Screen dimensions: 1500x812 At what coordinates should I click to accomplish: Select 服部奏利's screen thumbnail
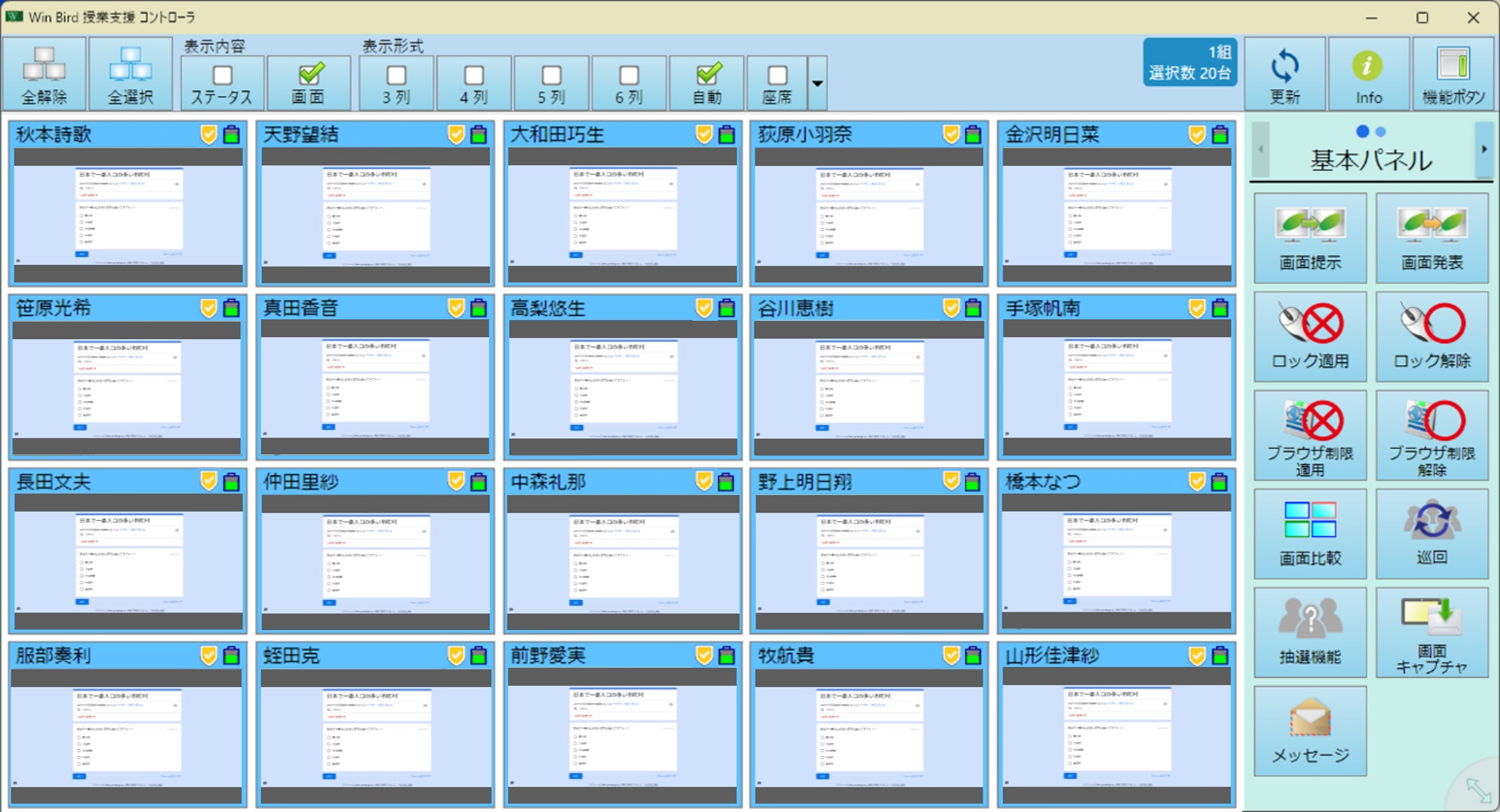point(128,737)
